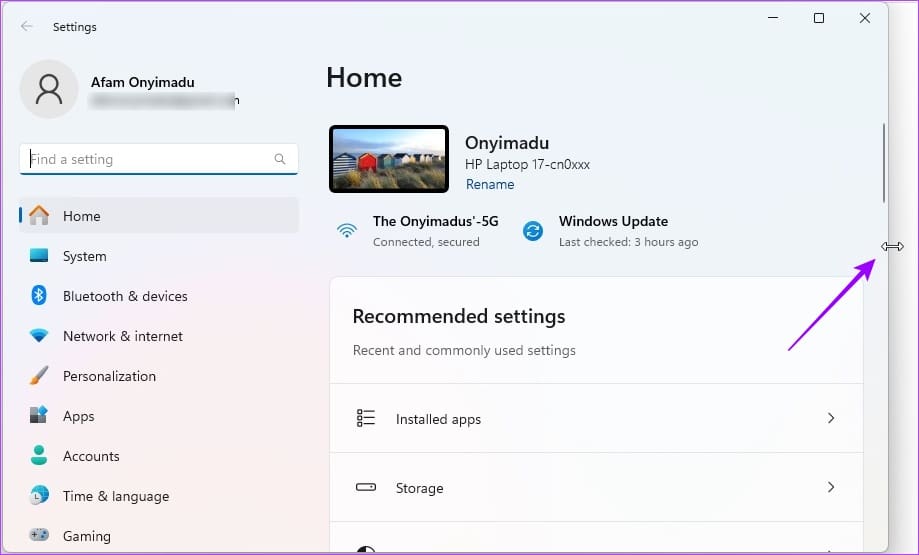Select the Apps category label
The image size is (919, 555).
(79, 416)
